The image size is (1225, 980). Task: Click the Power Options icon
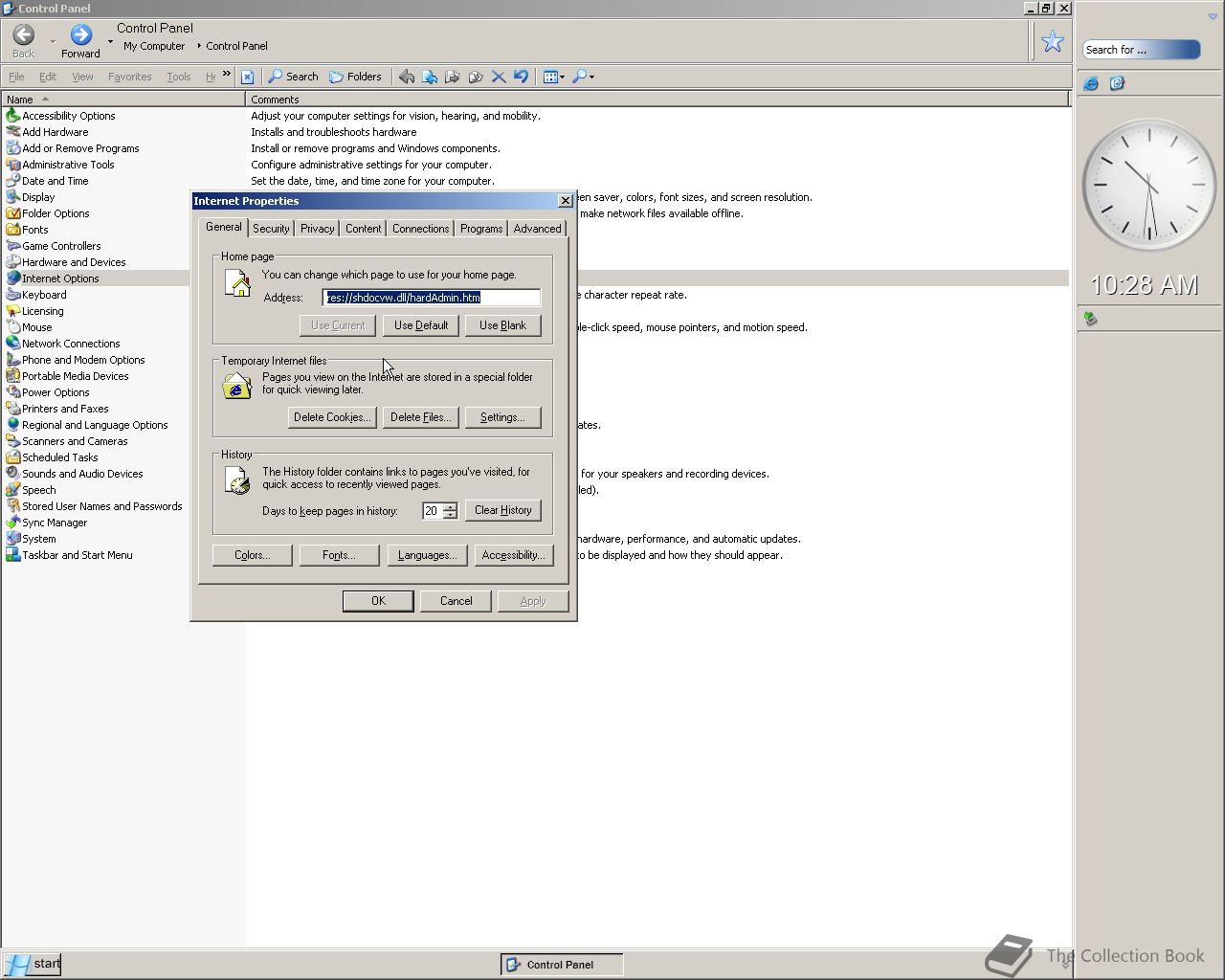click(13, 392)
